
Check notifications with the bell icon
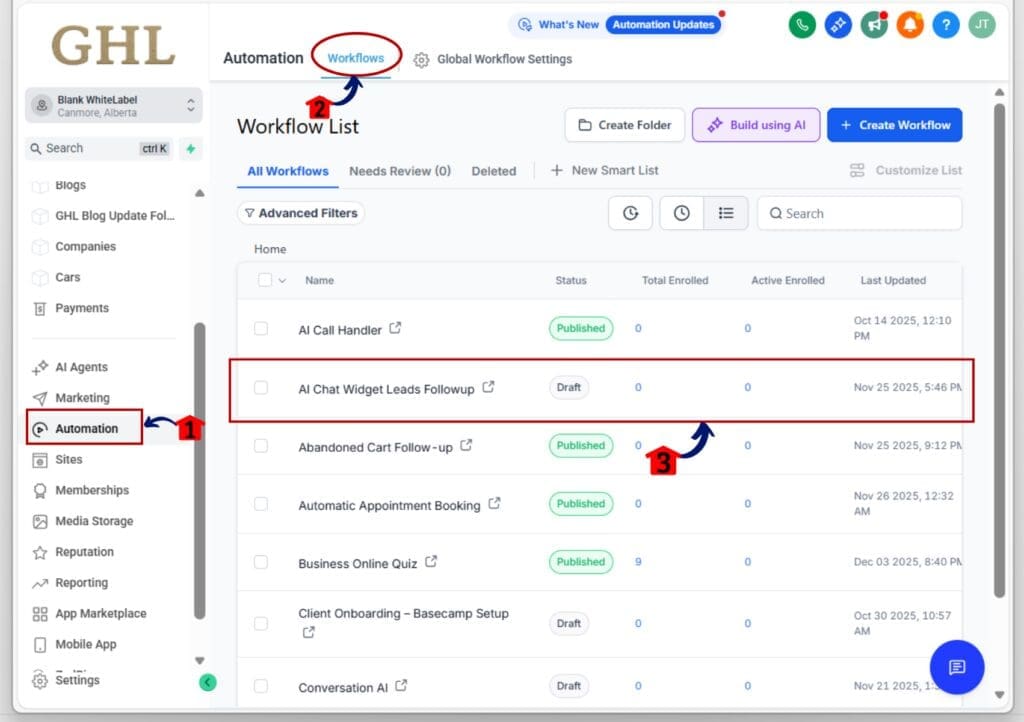point(910,25)
